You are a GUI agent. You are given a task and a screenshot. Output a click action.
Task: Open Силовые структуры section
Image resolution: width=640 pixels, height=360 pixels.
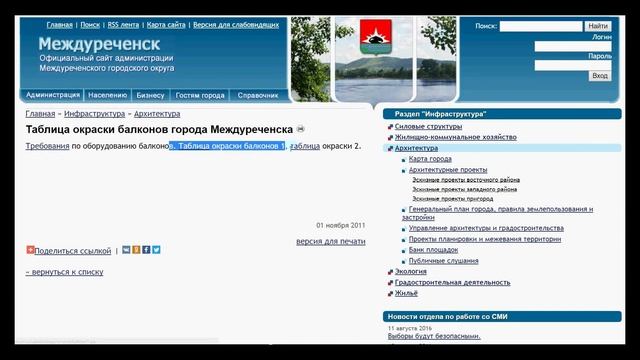pyautogui.click(x=428, y=127)
